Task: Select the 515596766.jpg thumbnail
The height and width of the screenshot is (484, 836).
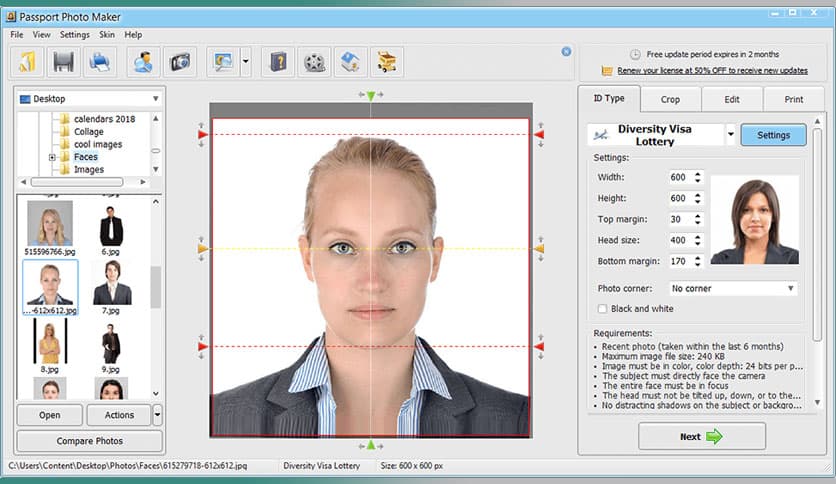Action: tap(50, 228)
